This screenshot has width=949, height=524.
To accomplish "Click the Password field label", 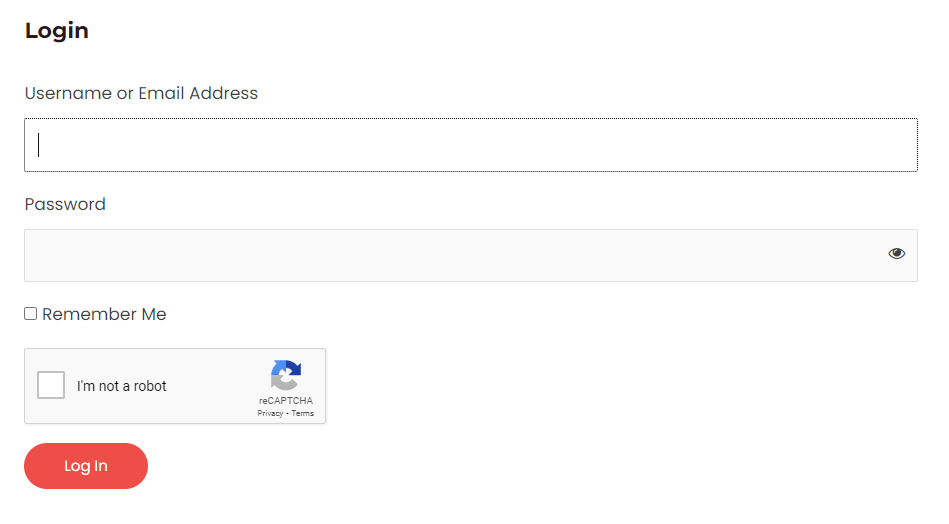I will pyautogui.click(x=65, y=204).
